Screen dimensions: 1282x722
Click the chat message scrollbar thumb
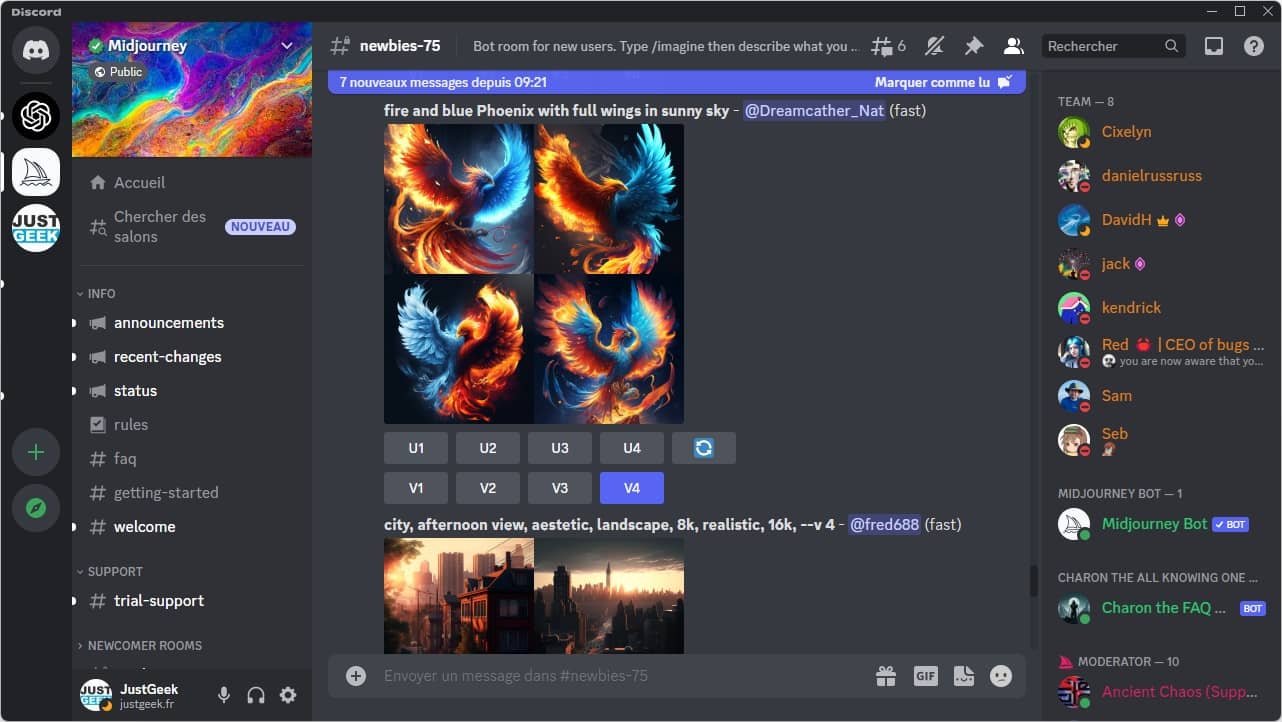coord(1035,580)
